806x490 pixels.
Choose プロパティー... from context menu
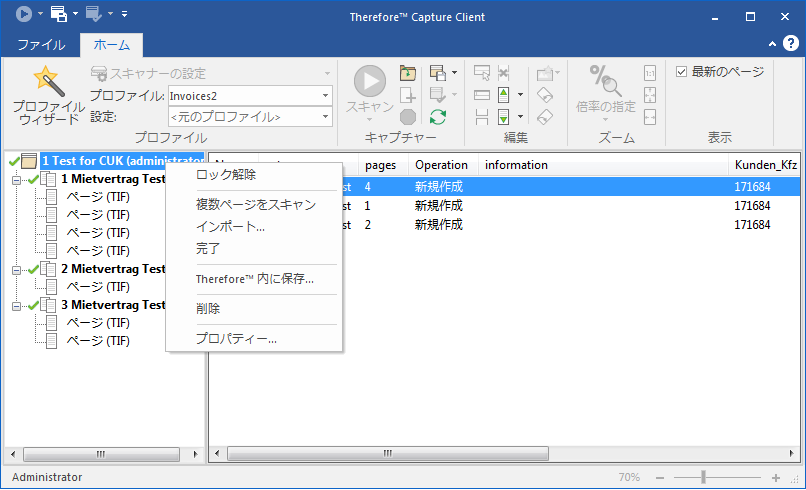coord(254,339)
